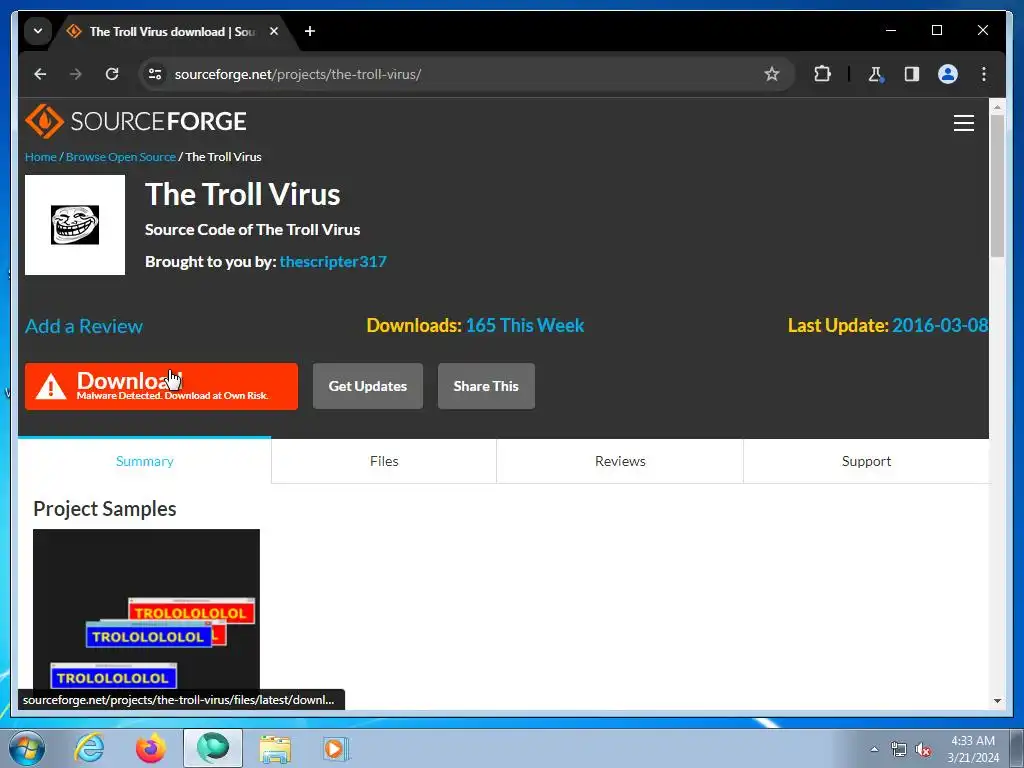Switch to the Support tab

pyautogui.click(x=866, y=461)
